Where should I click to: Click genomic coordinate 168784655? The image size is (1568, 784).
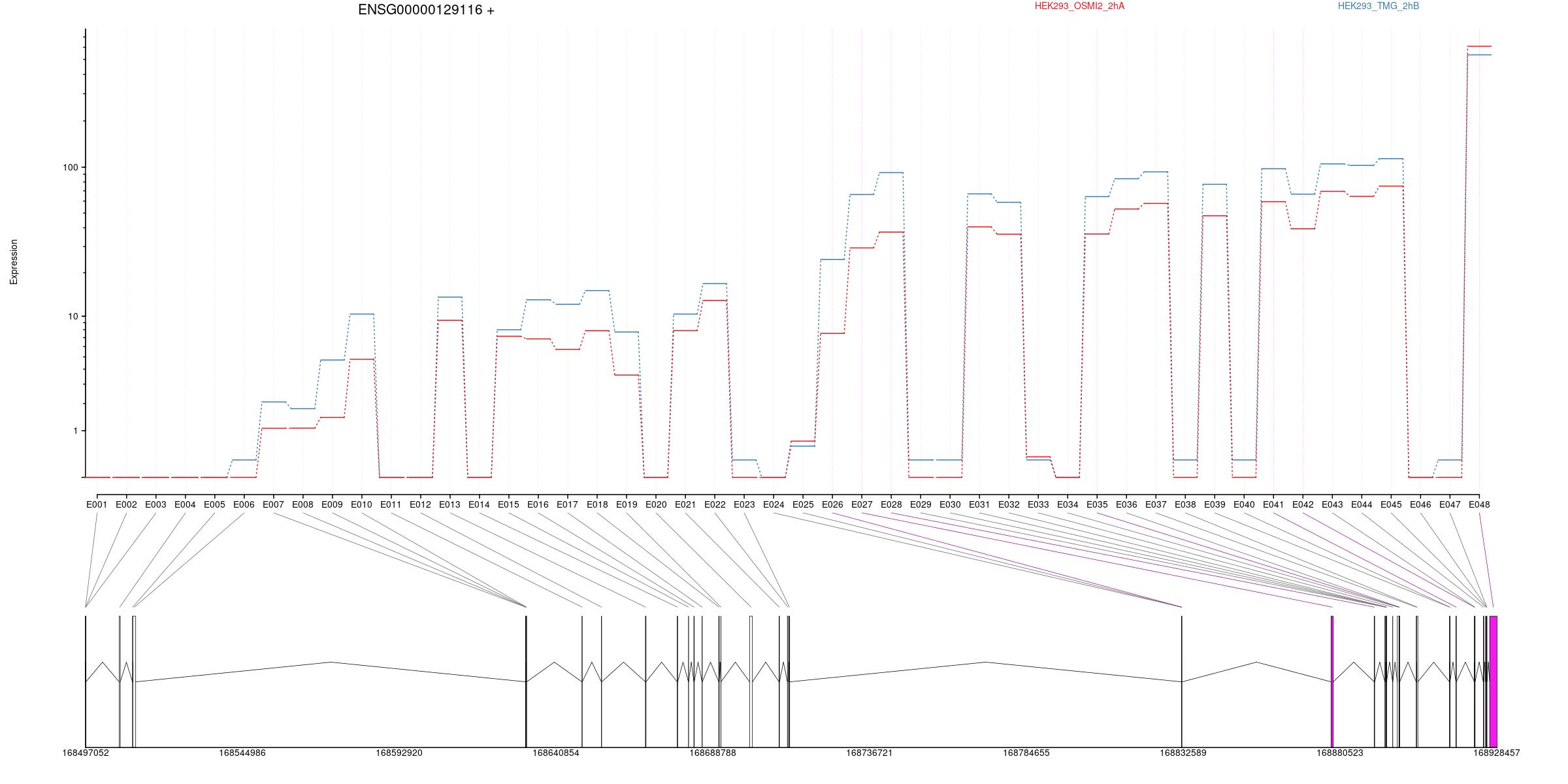click(x=1026, y=753)
